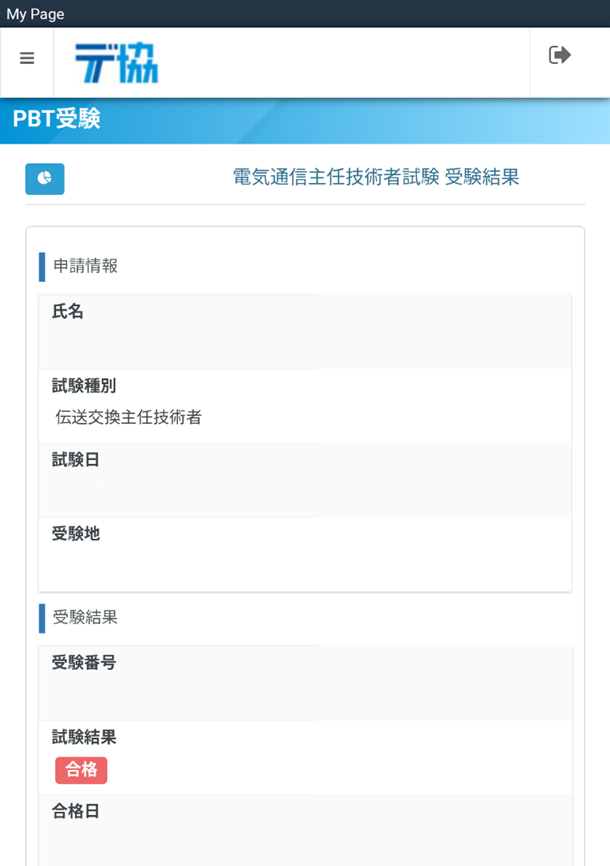
Task: Click the red 合格 badge
Action: pos(81,770)
